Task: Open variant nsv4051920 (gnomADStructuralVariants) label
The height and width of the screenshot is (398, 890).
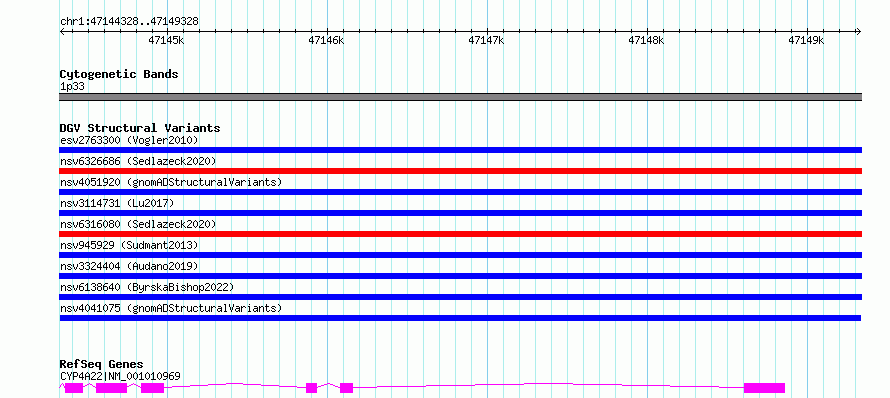Action: [x=171, y=182]
